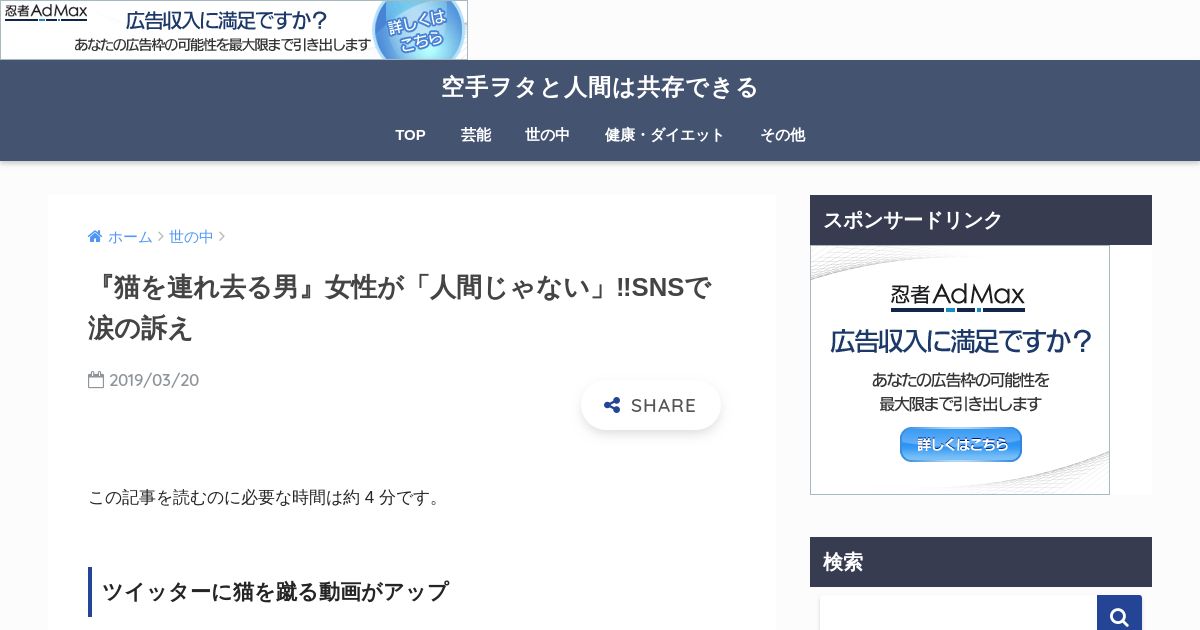Click the share icon in SHARE button
1200x630 pixels.
612,405
